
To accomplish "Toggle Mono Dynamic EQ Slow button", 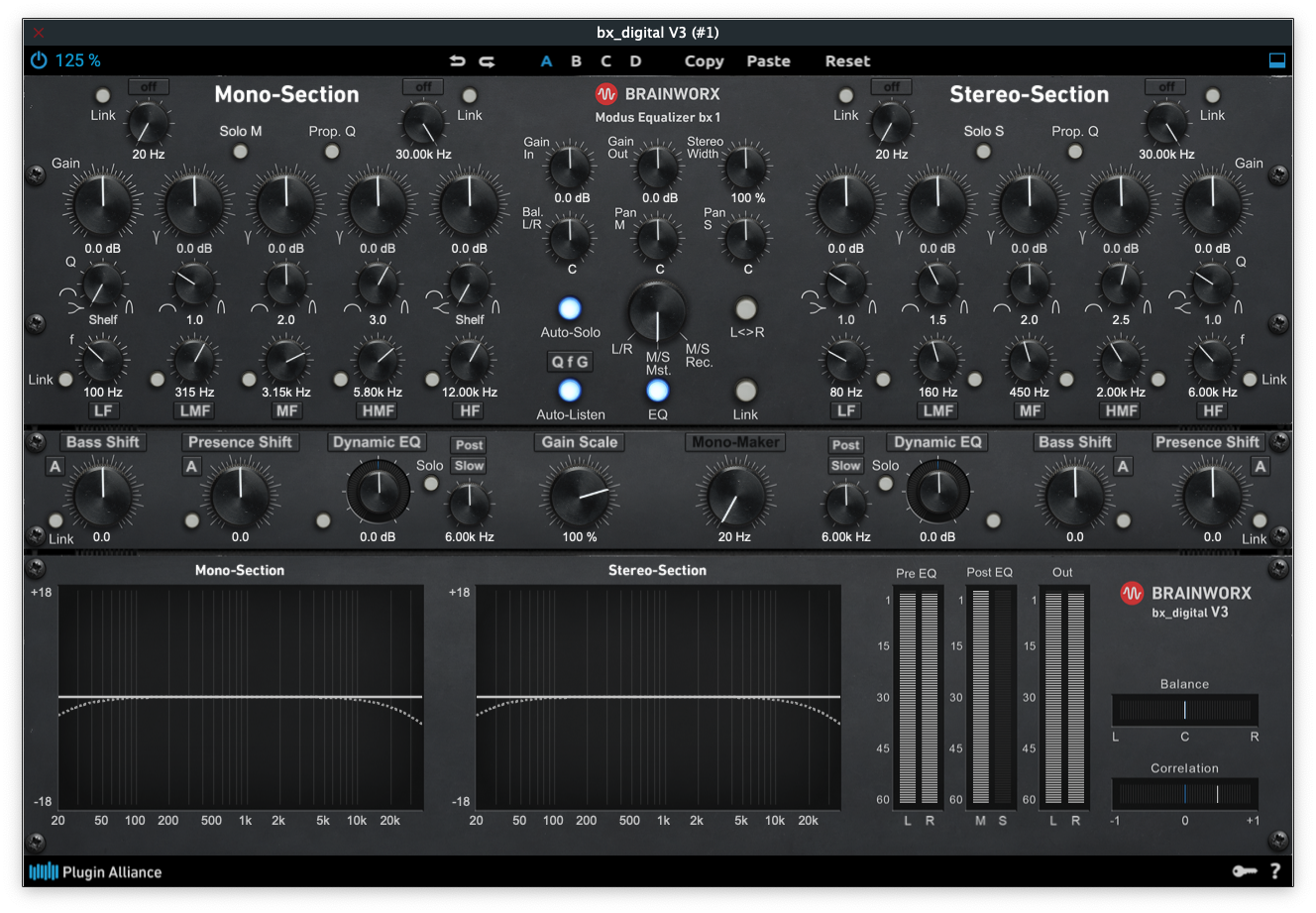I will point(469,466).
